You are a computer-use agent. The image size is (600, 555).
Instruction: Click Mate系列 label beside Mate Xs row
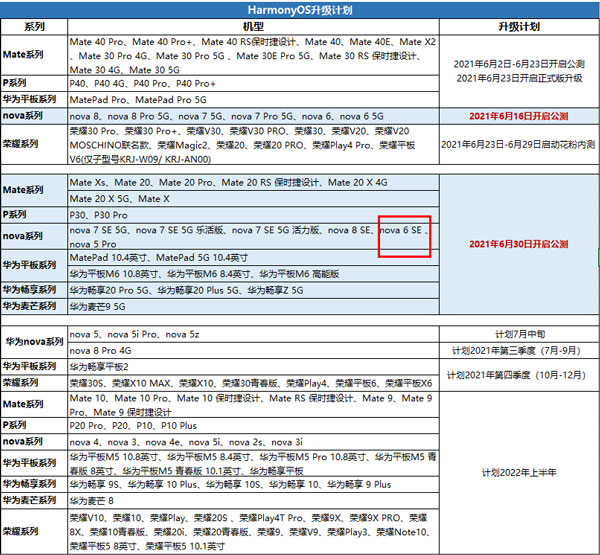[34, 190]
